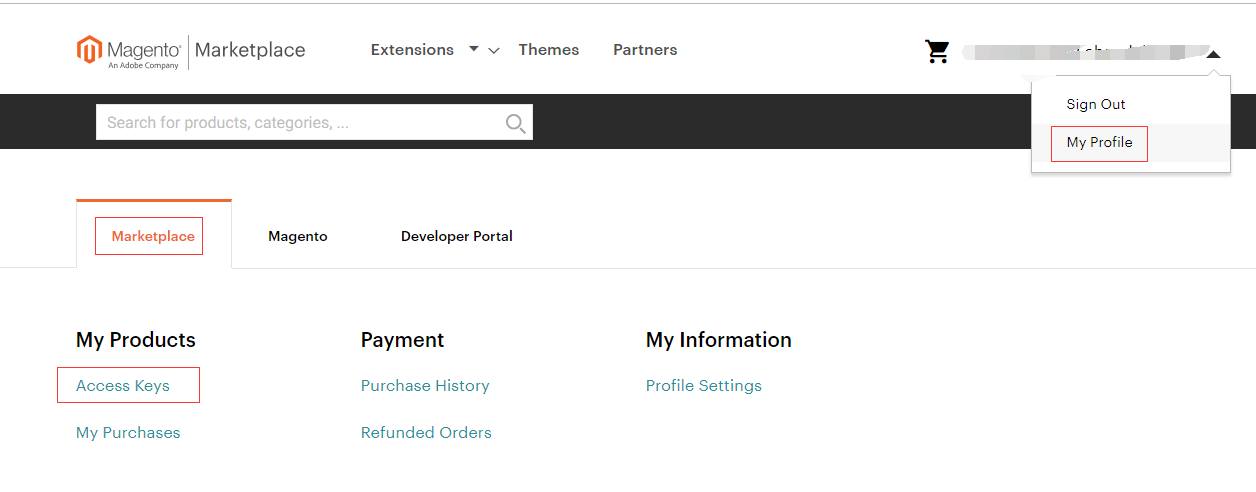This screenshot has height=492, width=1256.
Task: Open the Themes menu item
Action: [549, 50]
